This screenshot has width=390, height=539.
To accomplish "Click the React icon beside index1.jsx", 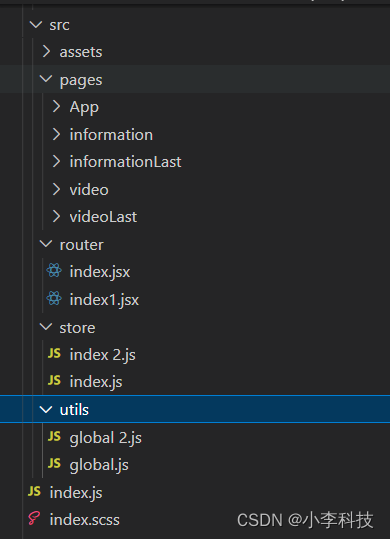I will [x=54, y=298].
